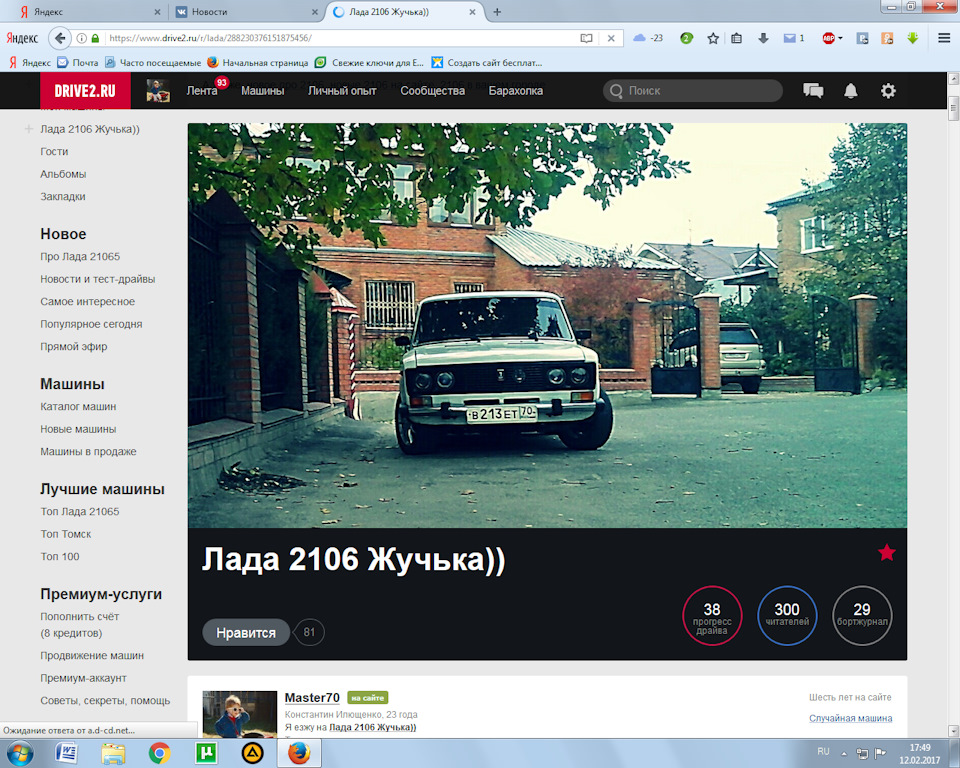Click the Firefox taskbar icon
Viewport: 960px width, 768px height.
pos(299,753)
